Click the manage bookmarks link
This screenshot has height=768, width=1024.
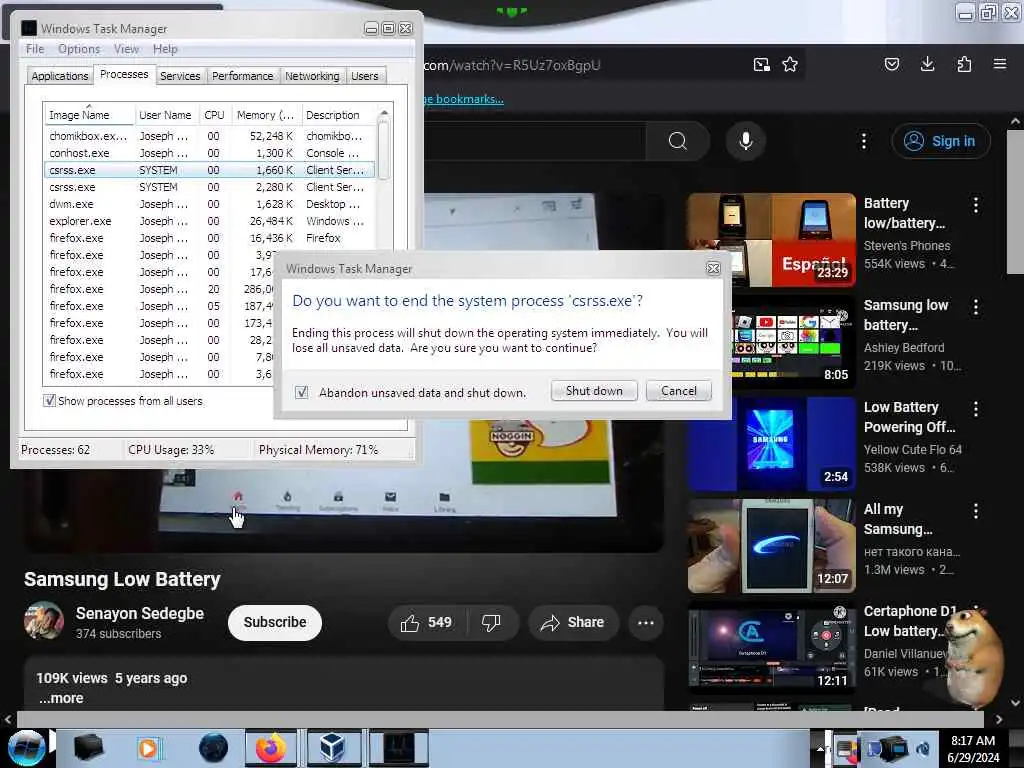click(464, 99)
